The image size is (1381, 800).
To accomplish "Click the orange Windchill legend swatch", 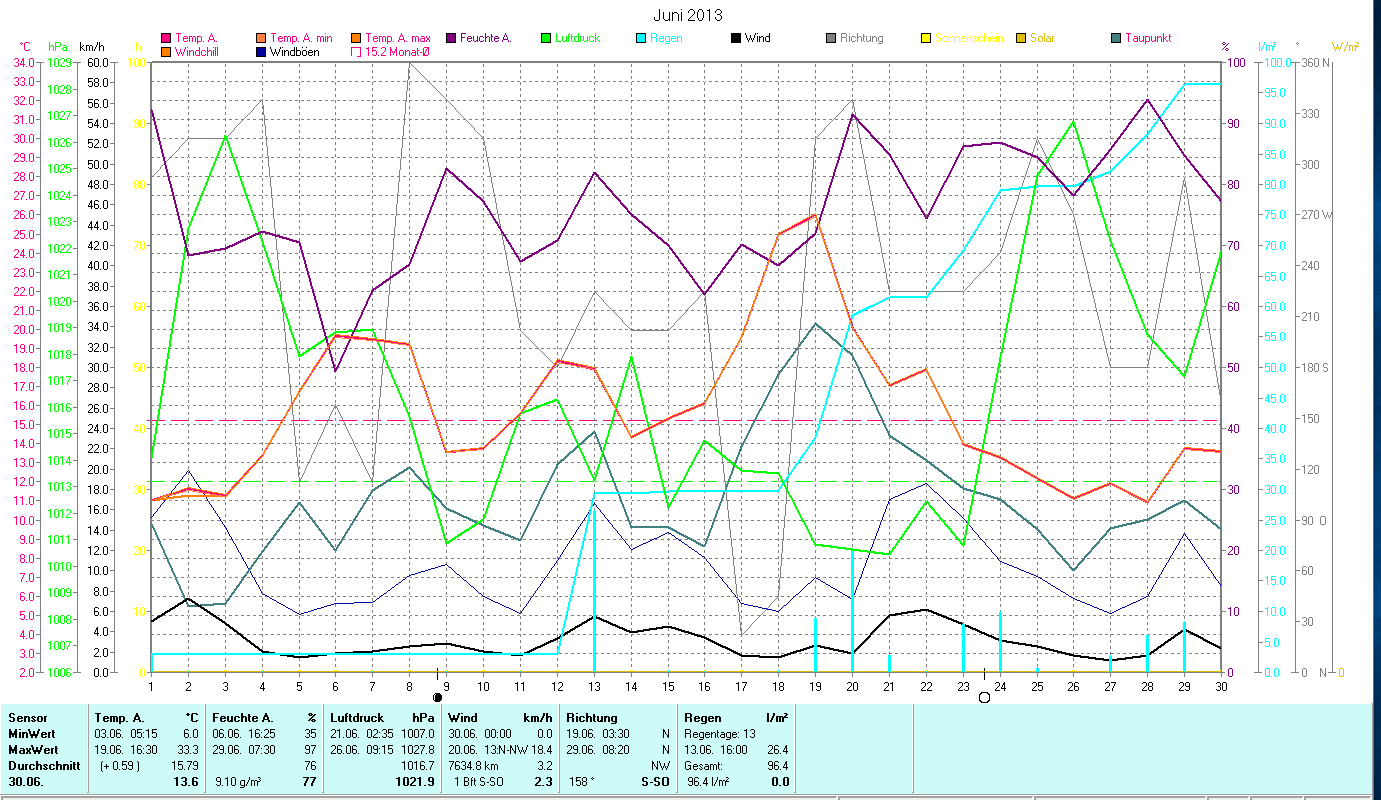I will 165,52.
